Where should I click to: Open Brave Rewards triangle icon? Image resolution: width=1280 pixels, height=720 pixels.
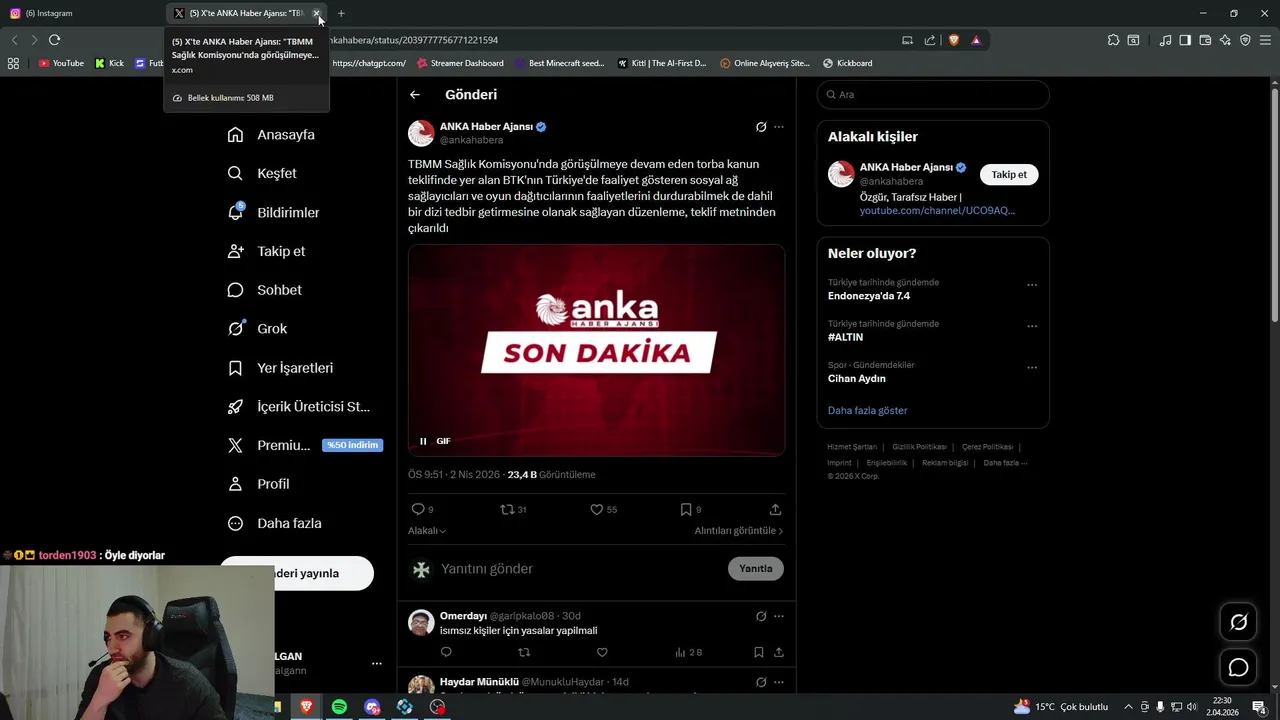click(976, 40)
